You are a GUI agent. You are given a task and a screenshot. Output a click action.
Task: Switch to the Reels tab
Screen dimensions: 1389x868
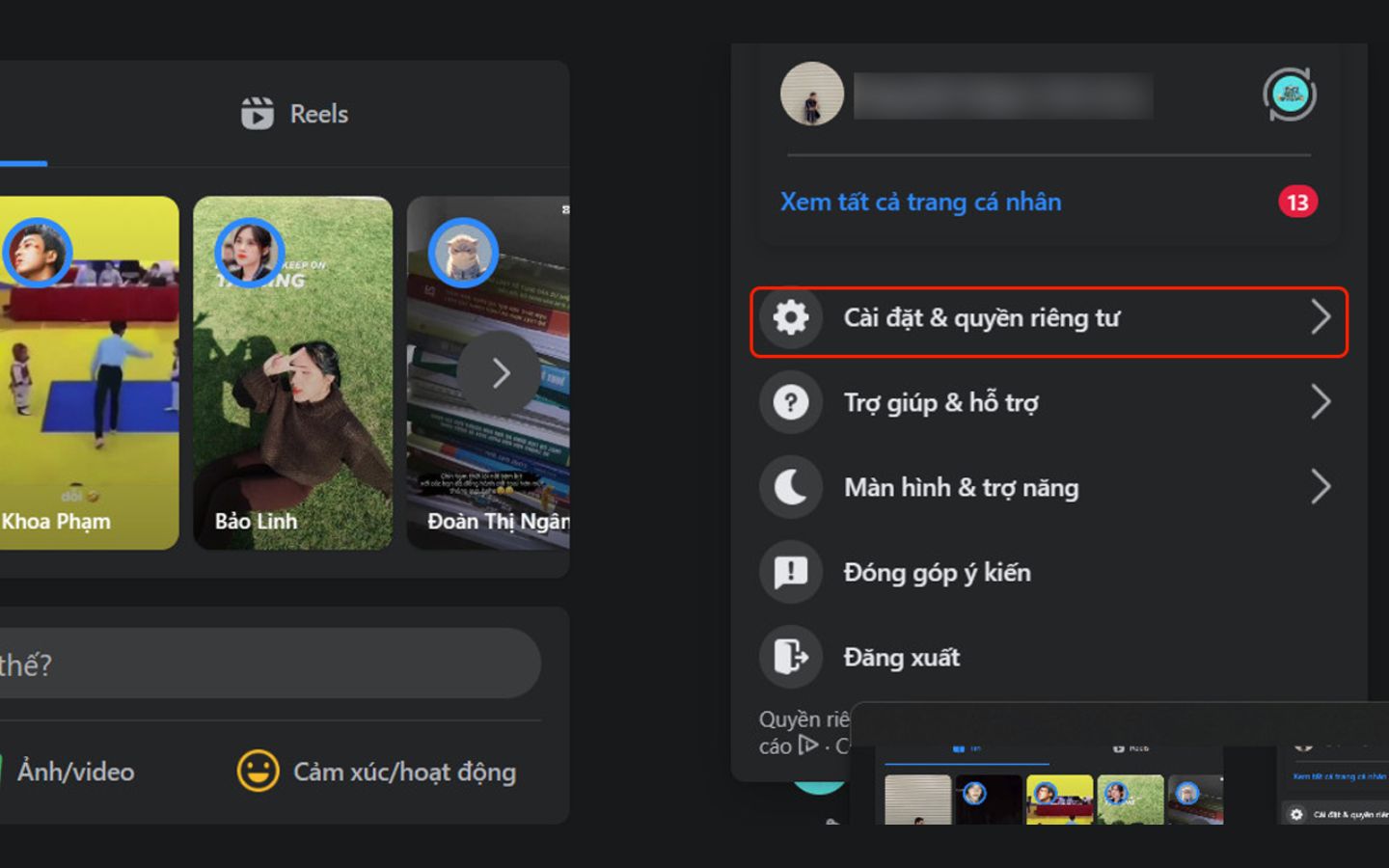tap(294, 114)
